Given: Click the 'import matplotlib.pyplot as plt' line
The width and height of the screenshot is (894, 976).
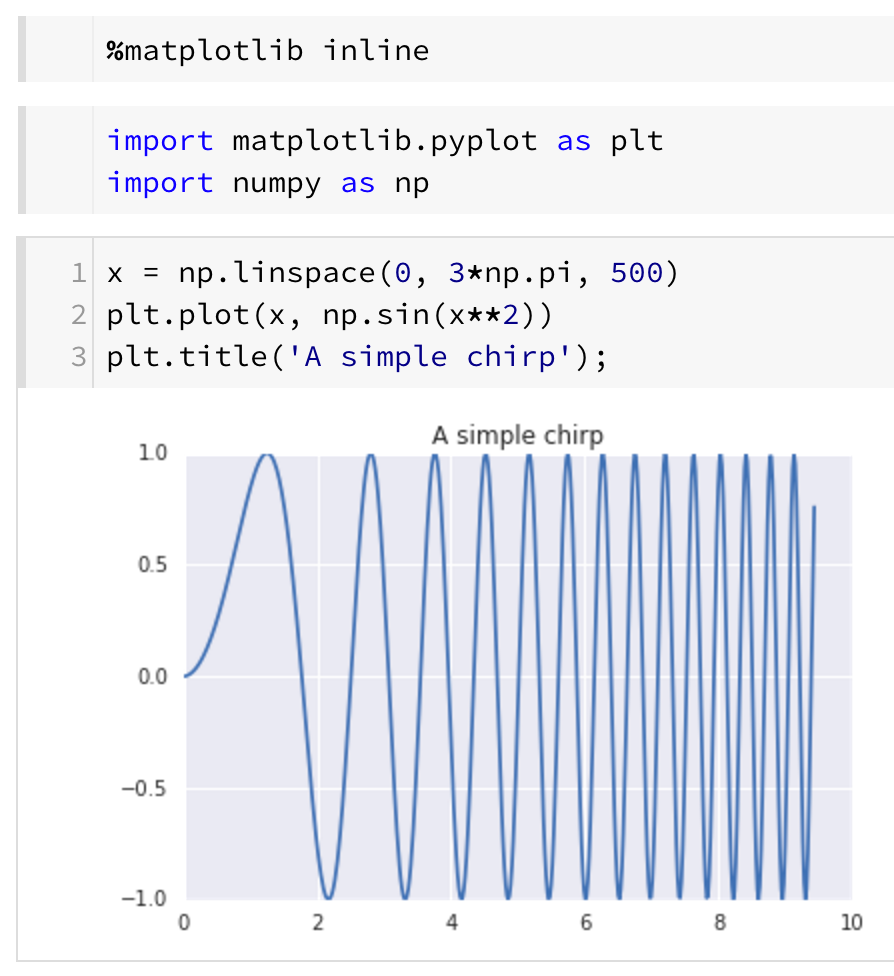Looking at the screenshot, I should pyautogui.click(x=385, y=140).
